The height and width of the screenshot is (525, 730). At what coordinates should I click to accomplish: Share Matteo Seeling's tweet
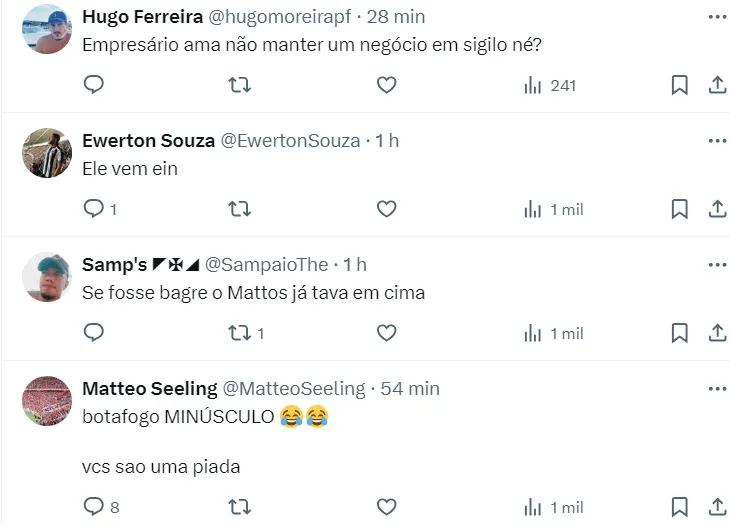(x=717, y=507)
